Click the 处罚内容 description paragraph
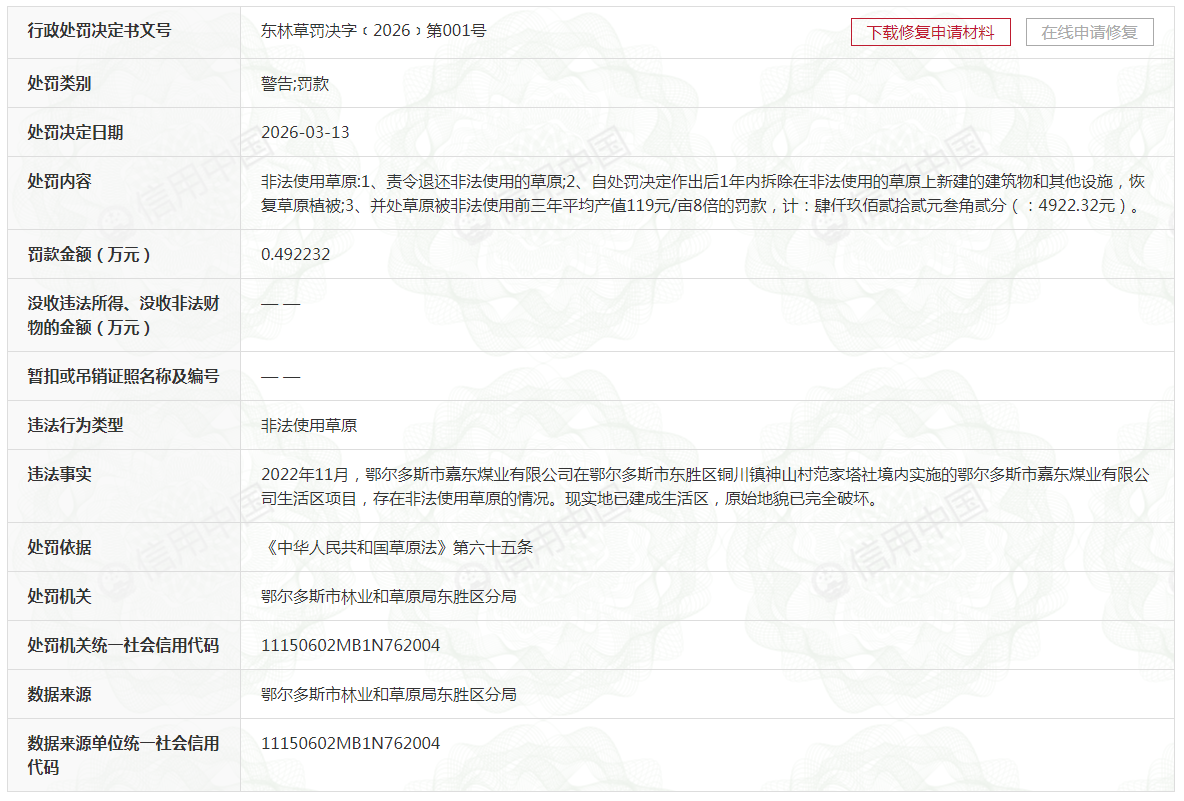This screenshot has width=1184, height=801. [702, 194]
